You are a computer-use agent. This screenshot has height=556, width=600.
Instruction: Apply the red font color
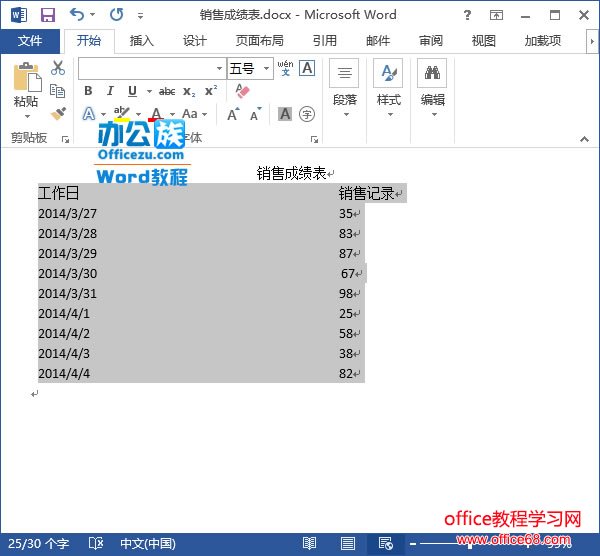(156, 114)
